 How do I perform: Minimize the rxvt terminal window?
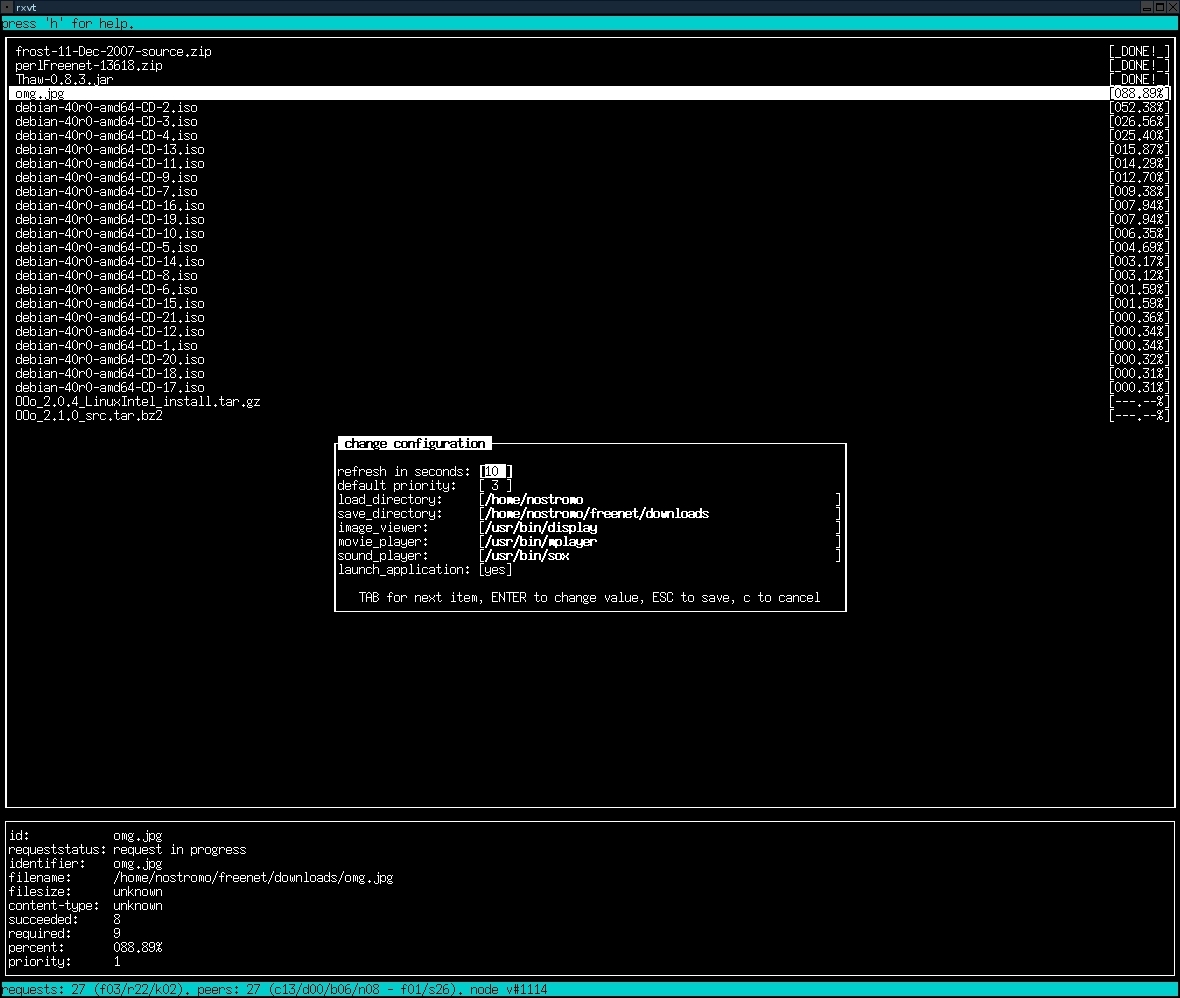(x=1147, y=7)
